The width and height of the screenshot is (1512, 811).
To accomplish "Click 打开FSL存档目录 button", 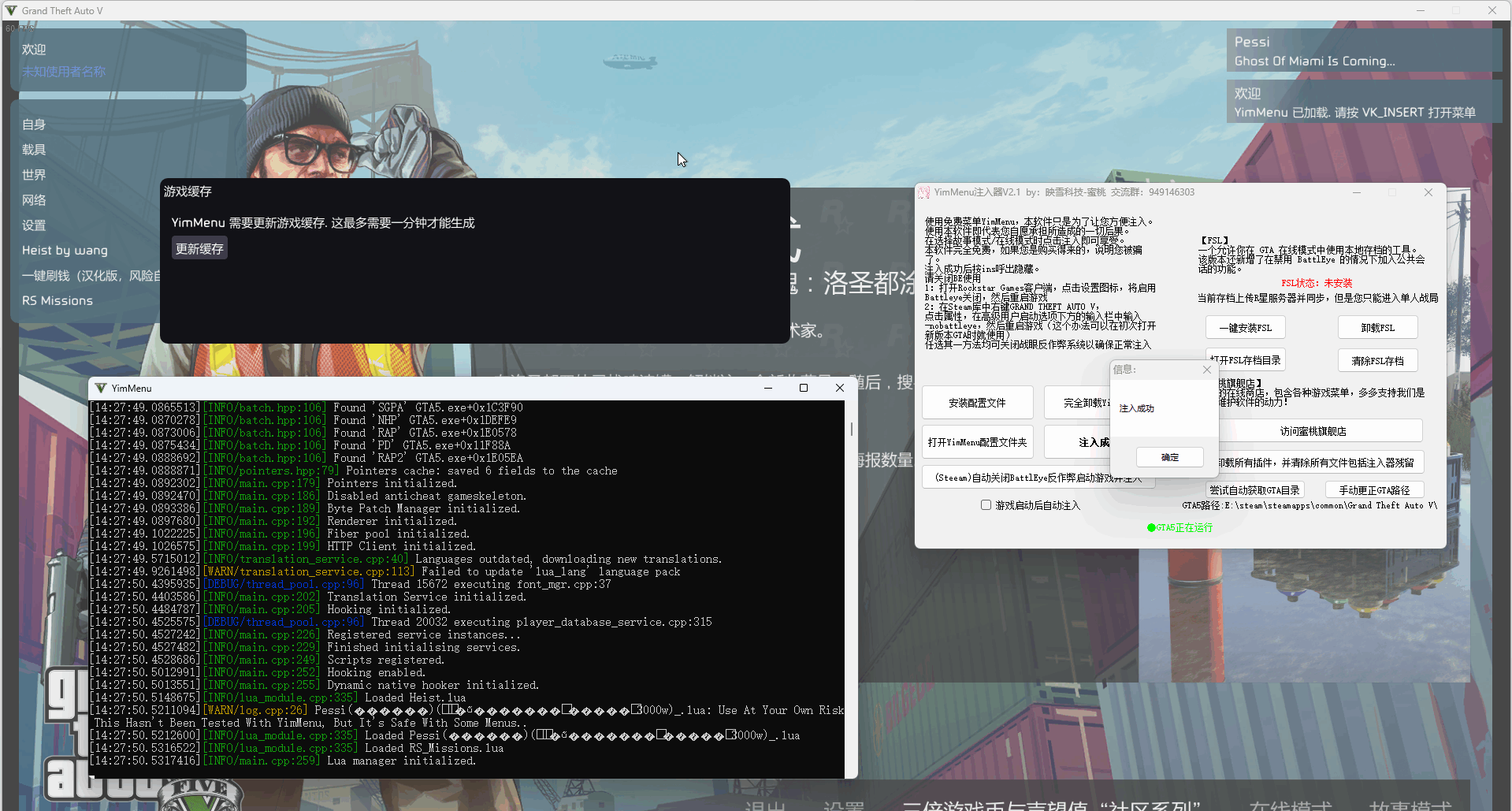I will click(x=1245, y=360).
